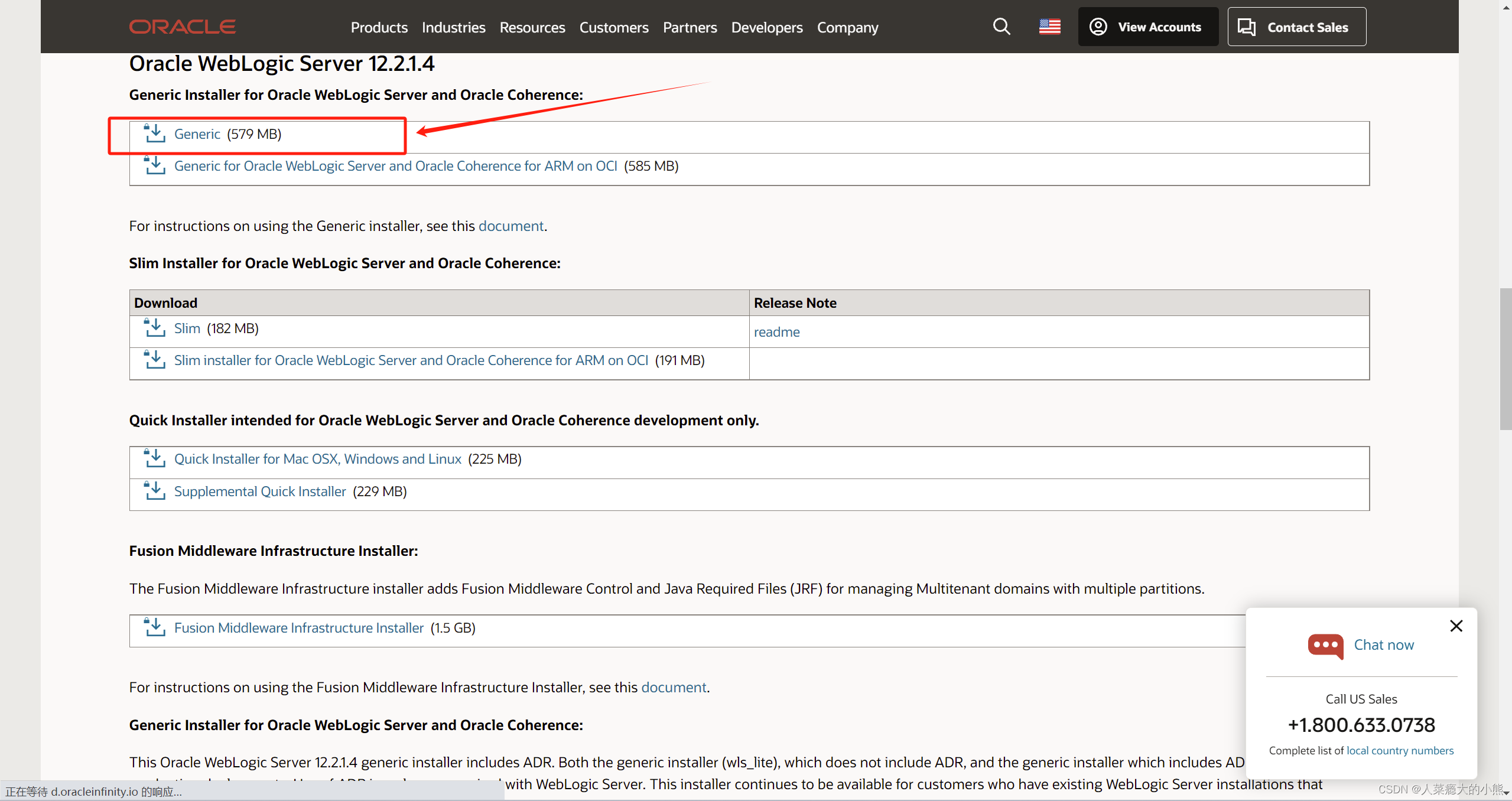Expand the Industries navigation menu
This screenshot has height=801, width=1512.
[x=453, y=27]
